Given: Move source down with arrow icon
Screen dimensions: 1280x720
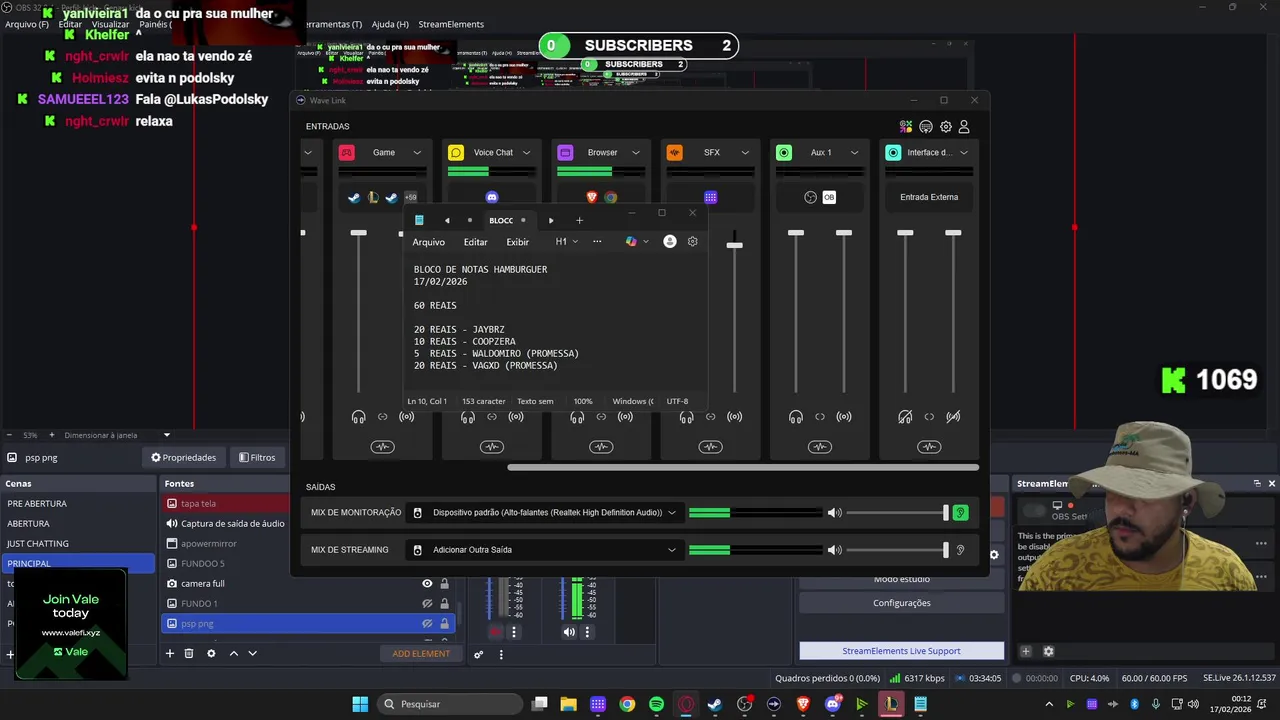Looking at the screenshot, I should click(252, 653).
